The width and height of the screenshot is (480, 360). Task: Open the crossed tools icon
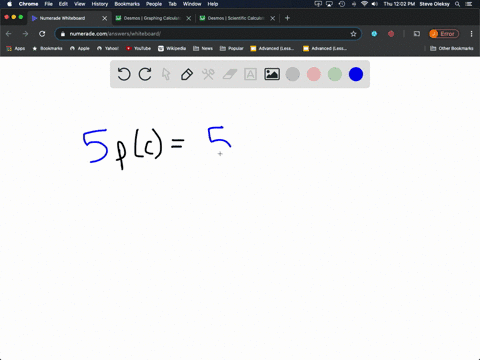point(208,74)
